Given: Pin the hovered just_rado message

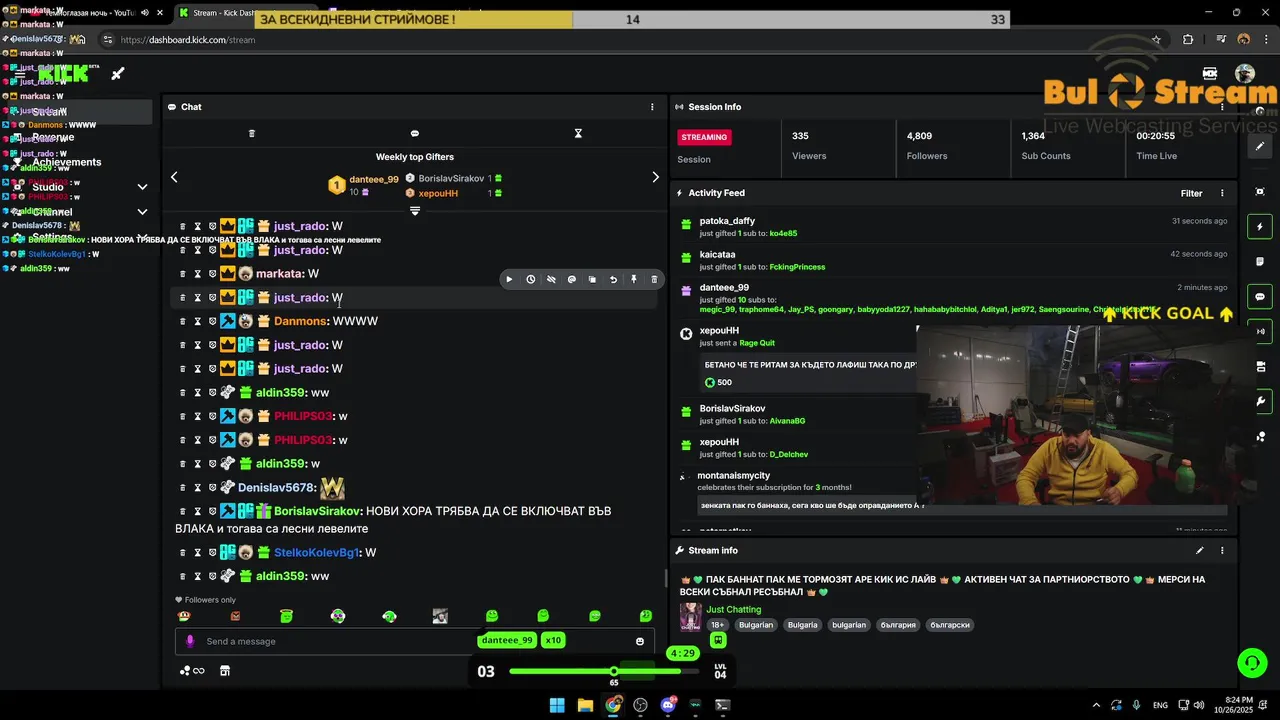Looking at the screenshot, I should pyautogui.click(x=634, y=280).
